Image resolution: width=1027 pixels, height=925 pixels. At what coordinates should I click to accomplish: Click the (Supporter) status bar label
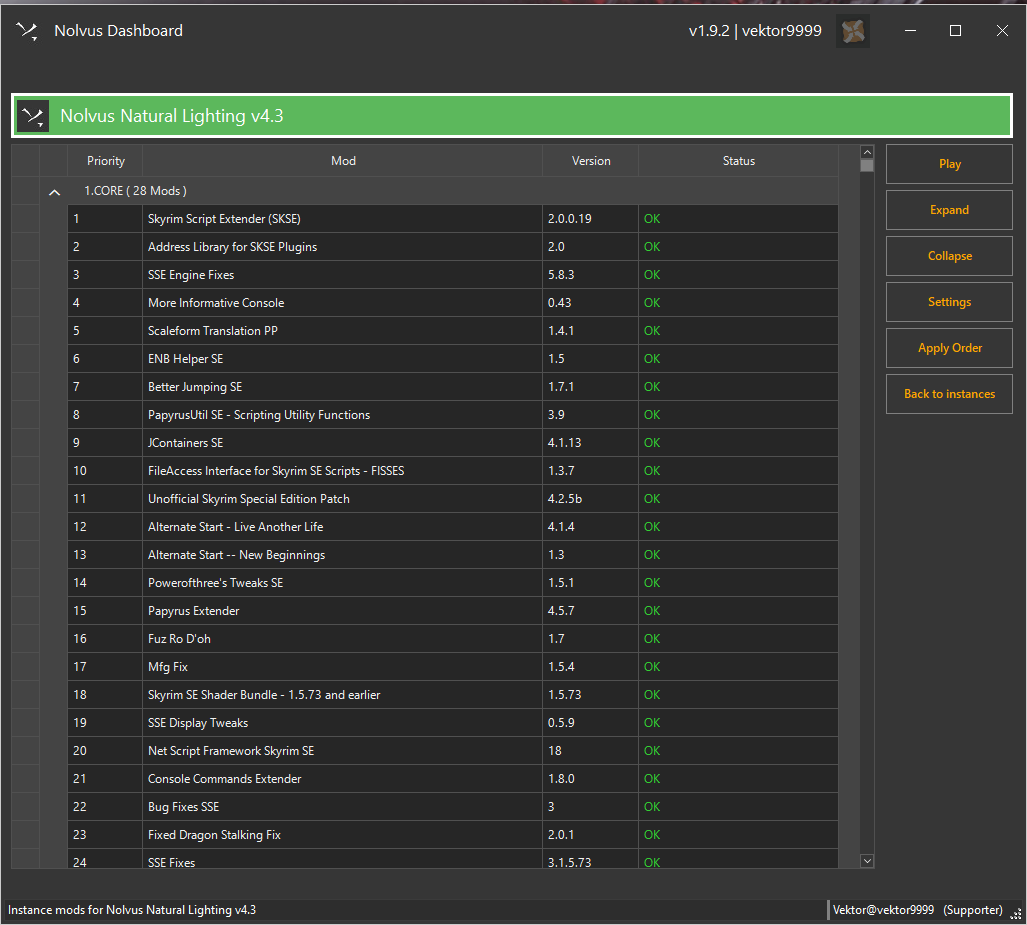point(973,910)
